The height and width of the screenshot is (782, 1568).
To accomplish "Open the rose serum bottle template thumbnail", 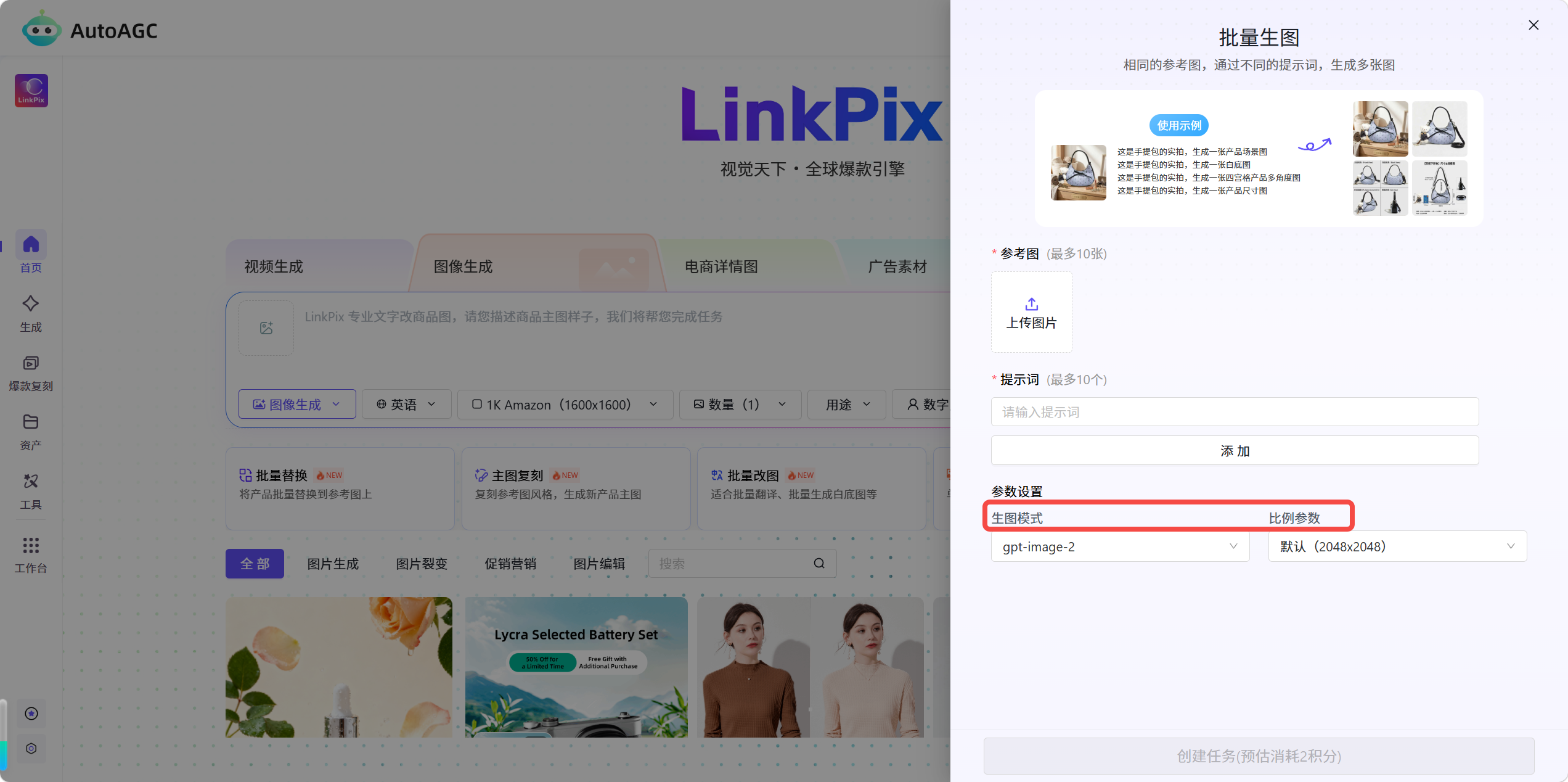I will (x=339, y=667).
